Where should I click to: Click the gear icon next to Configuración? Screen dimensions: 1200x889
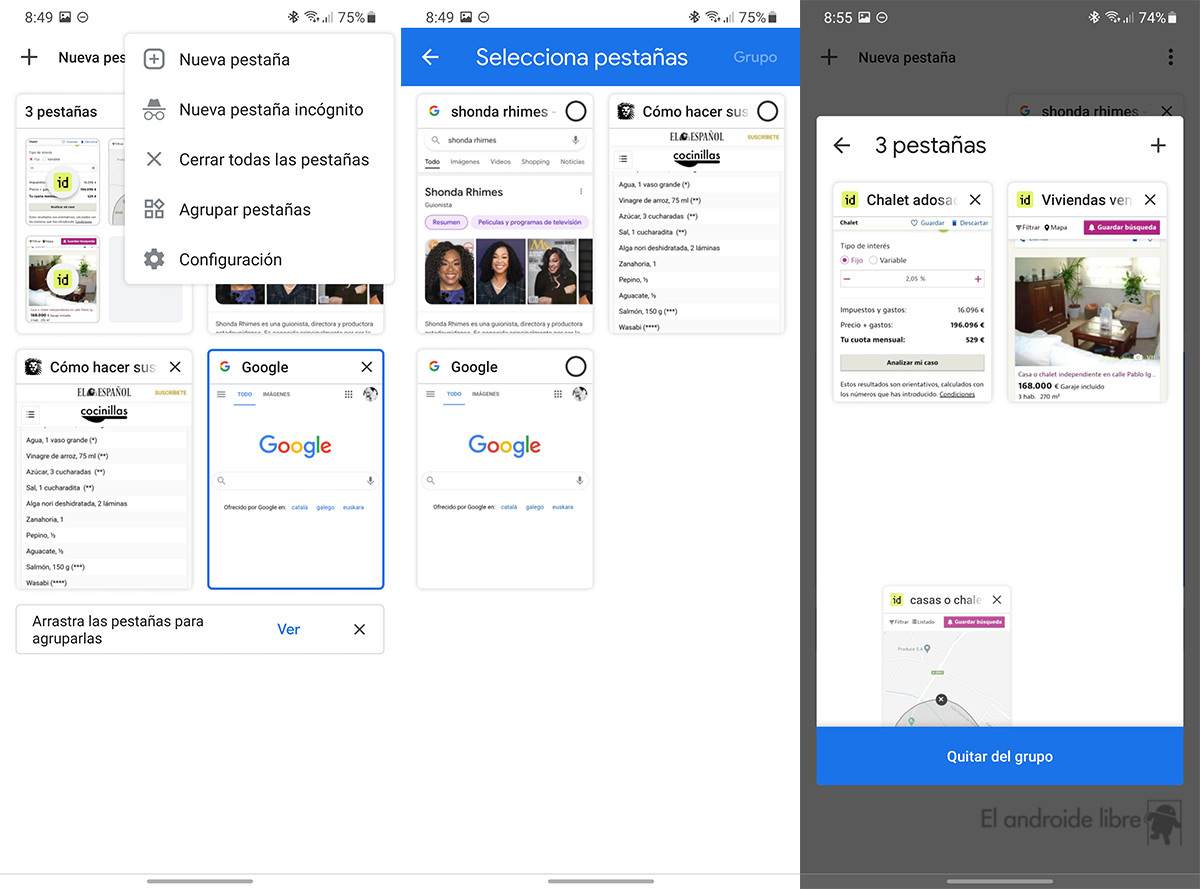point(154,260)
